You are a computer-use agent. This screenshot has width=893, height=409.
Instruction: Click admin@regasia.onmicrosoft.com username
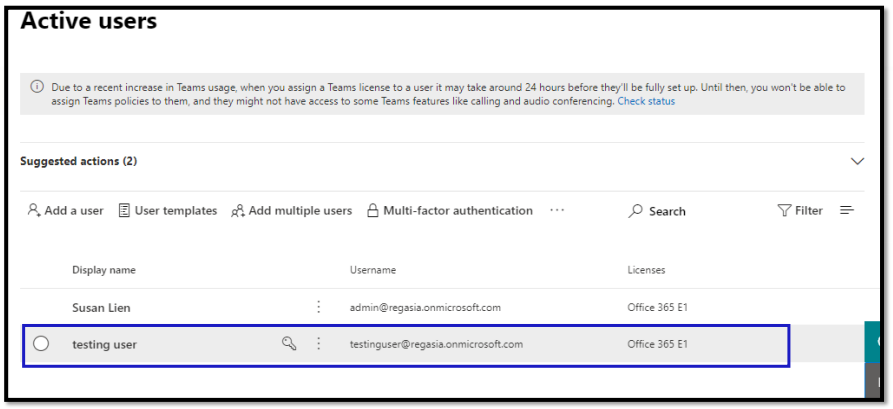coord(425,308)
